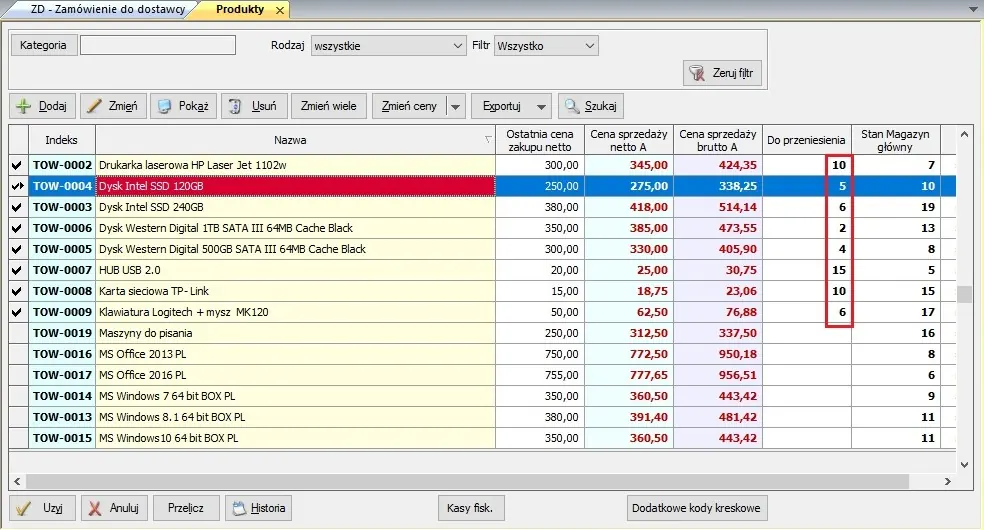This screenshot has width=984, height=530.
Task: Click the checkmark icon on Użyj
Action: point(23,508)
